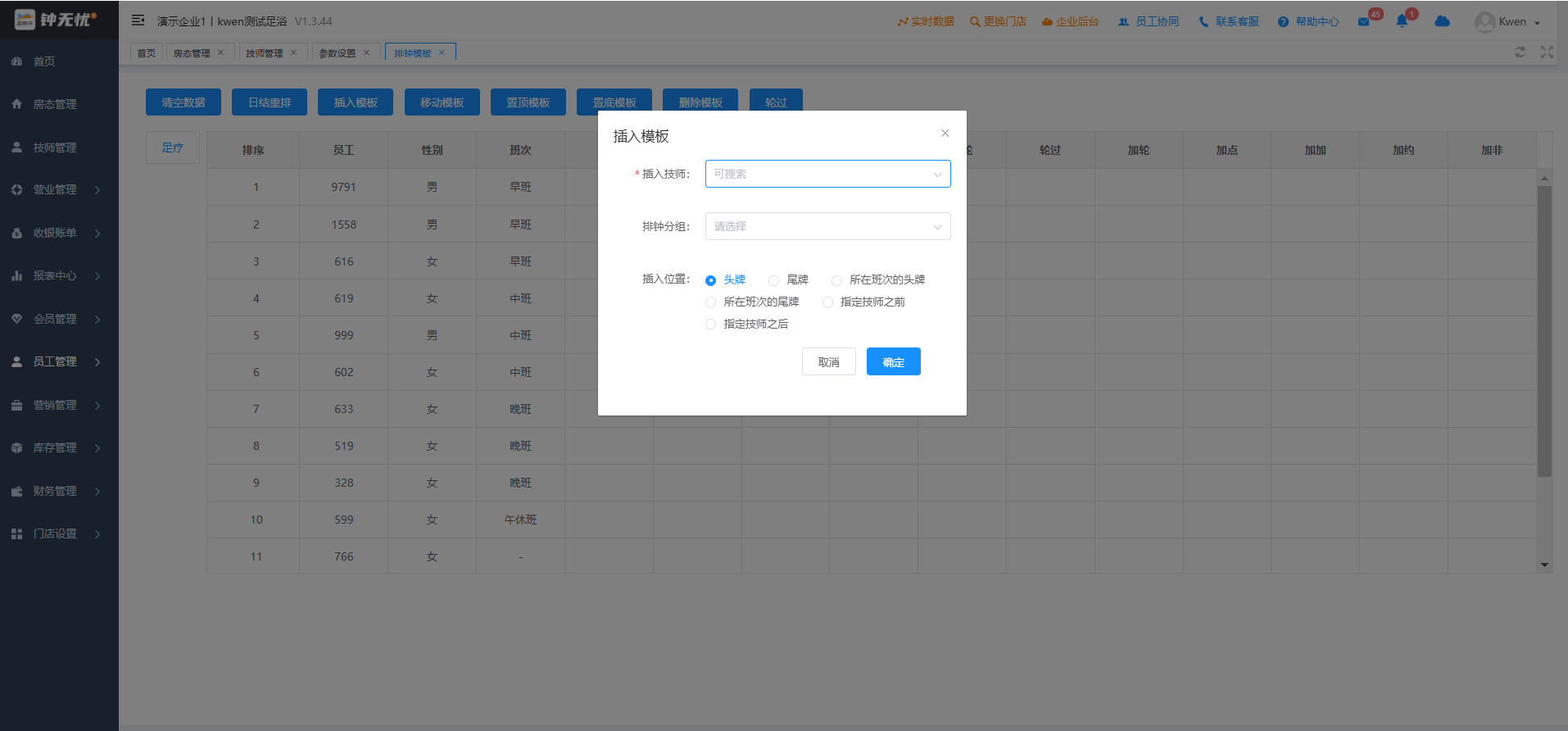Open the 企业后台 link
Screen dimensions: 1568x731
1070,21
